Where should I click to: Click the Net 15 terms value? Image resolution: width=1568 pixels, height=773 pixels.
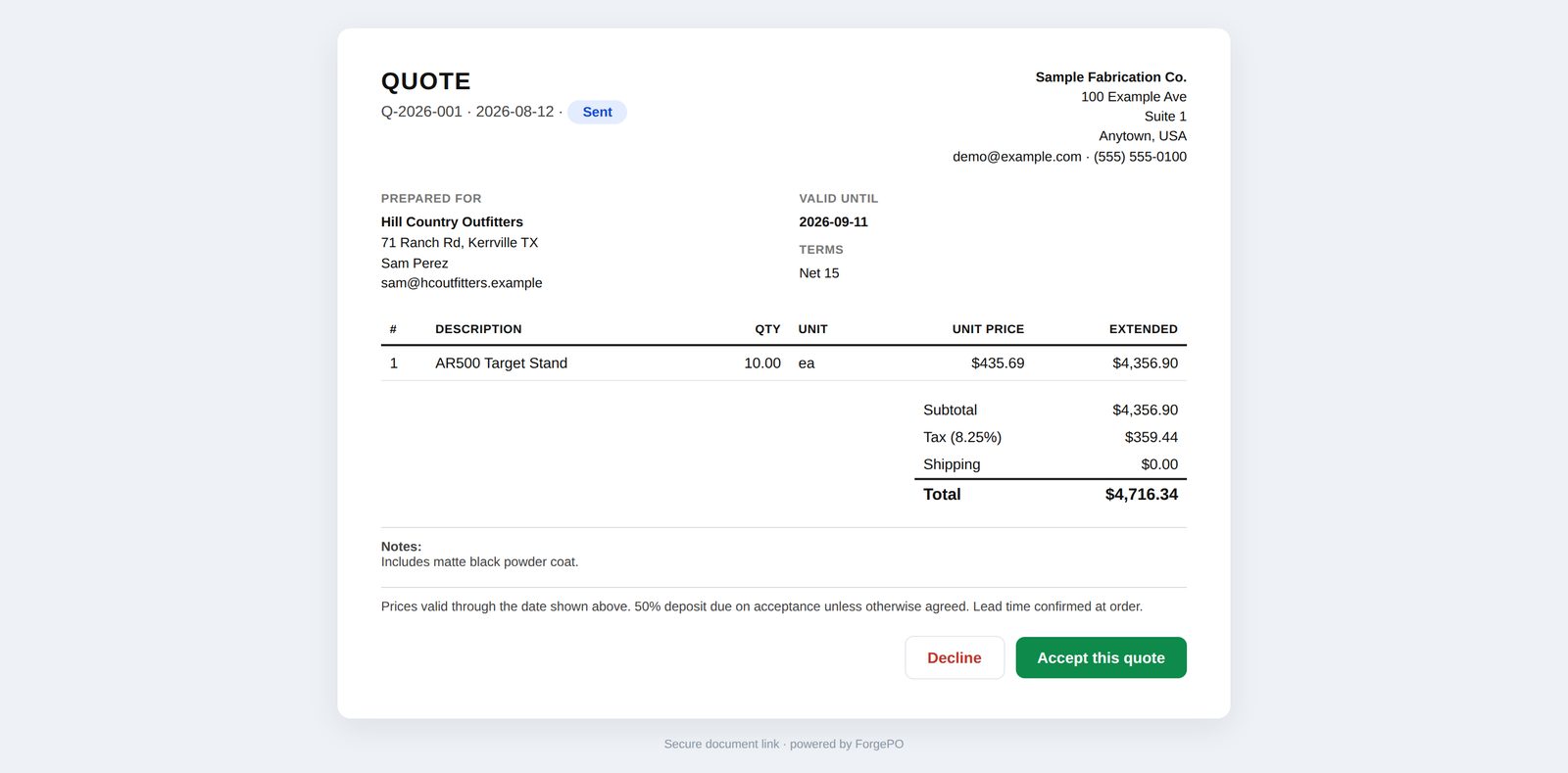tap(818, 272)
